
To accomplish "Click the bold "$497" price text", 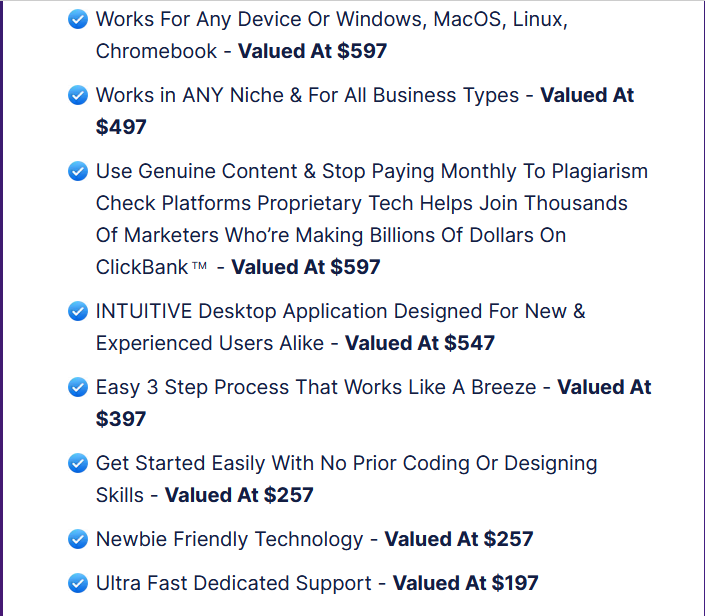I will (x=121, y=127).
